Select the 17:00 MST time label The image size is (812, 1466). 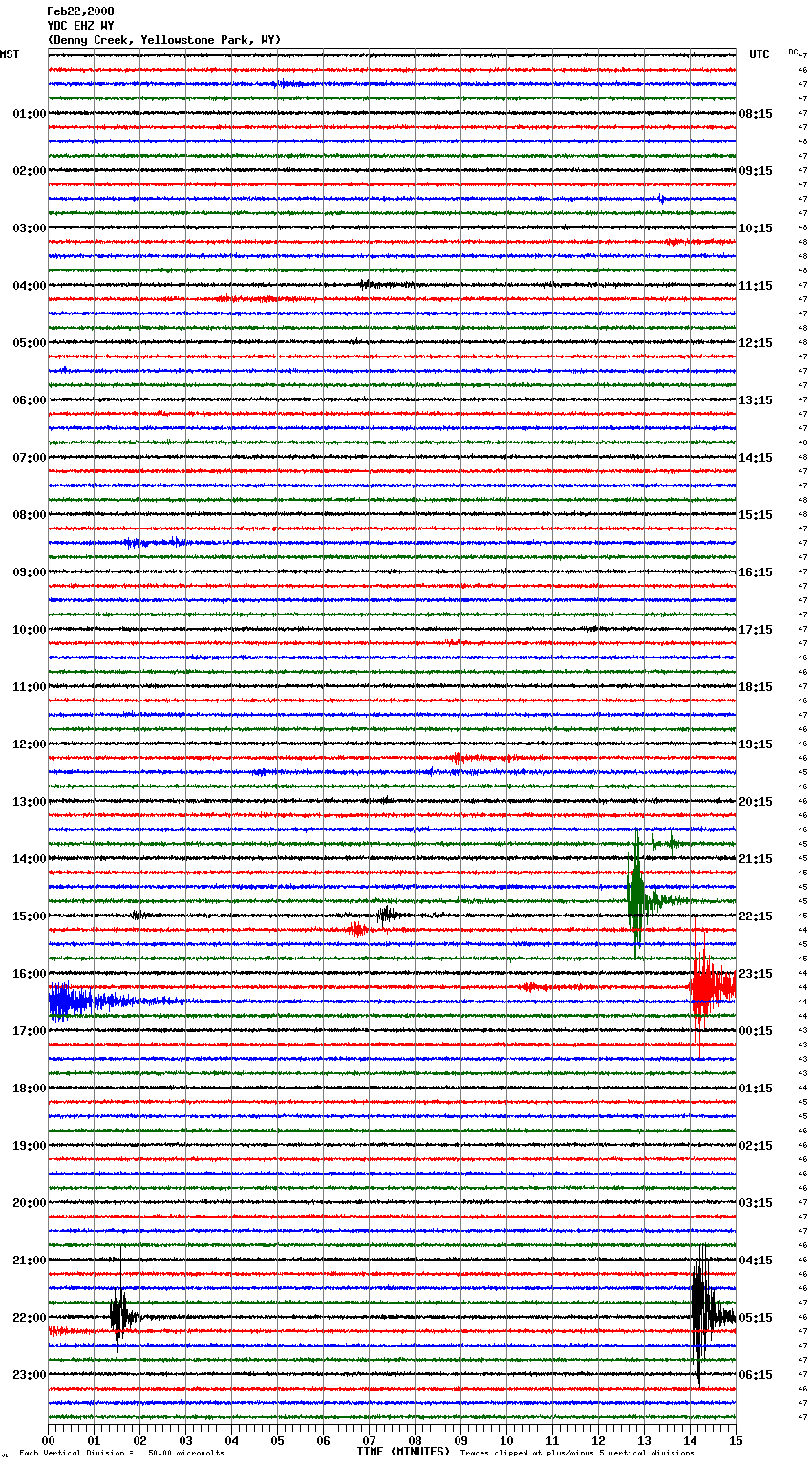[x=30, y=1031]
